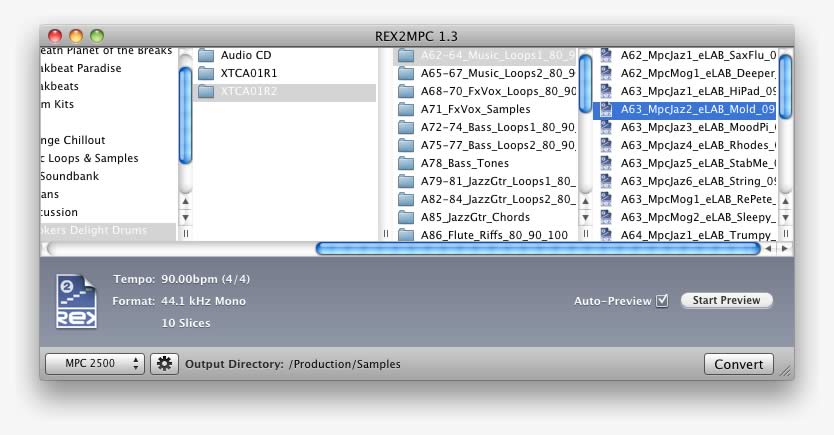Click the XTCA01R2 folder icon

click(x=206, y=91)
